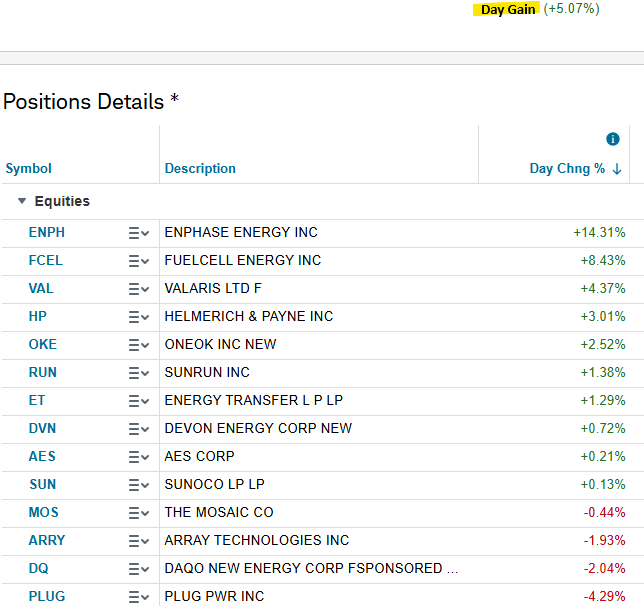Click the Positions Details heading

click(91, 101)
